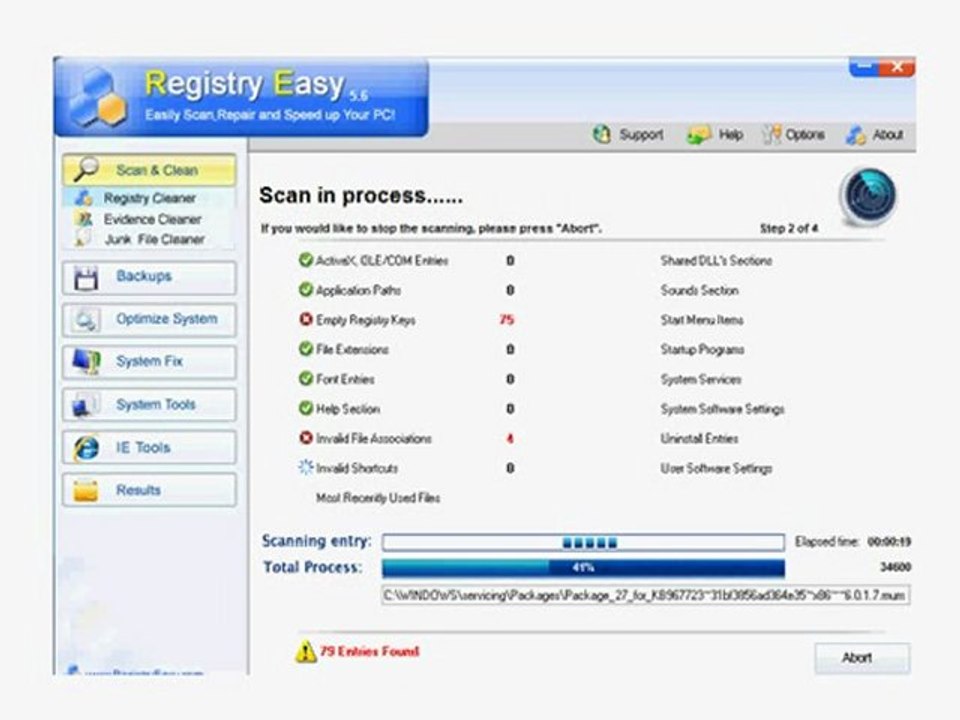This screenshot has height=720, width=960.
Task: Click the radar scan animation icon
Action: pyautogui.click(x=868, y=197)
